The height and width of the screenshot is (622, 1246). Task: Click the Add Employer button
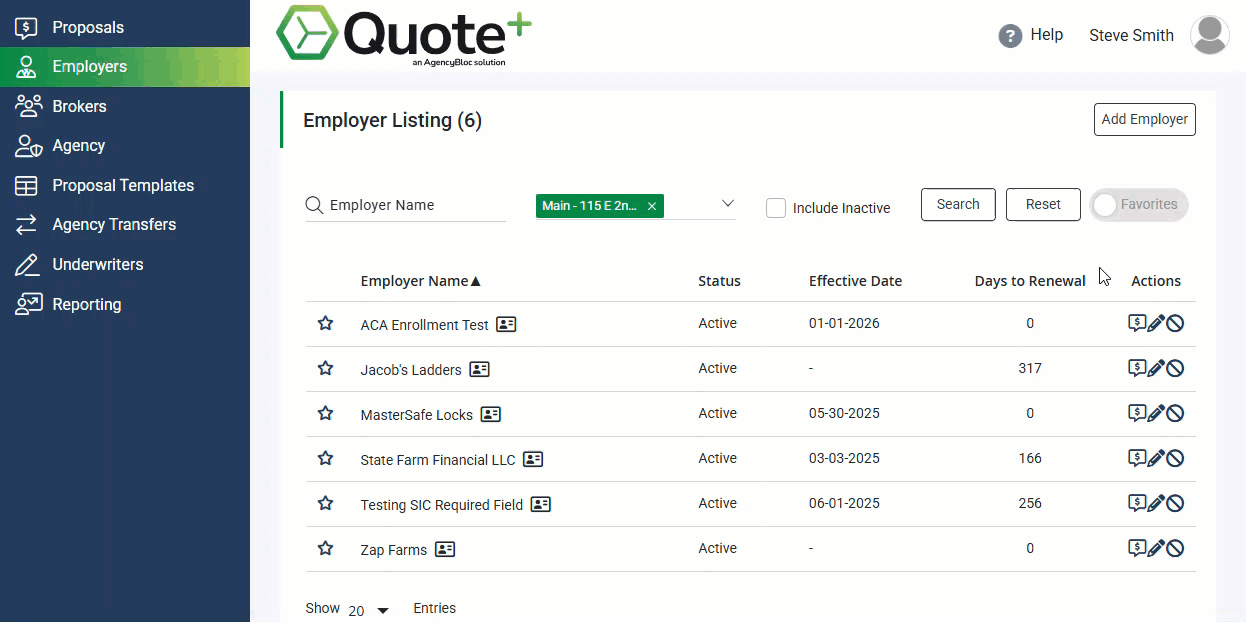1144,119
